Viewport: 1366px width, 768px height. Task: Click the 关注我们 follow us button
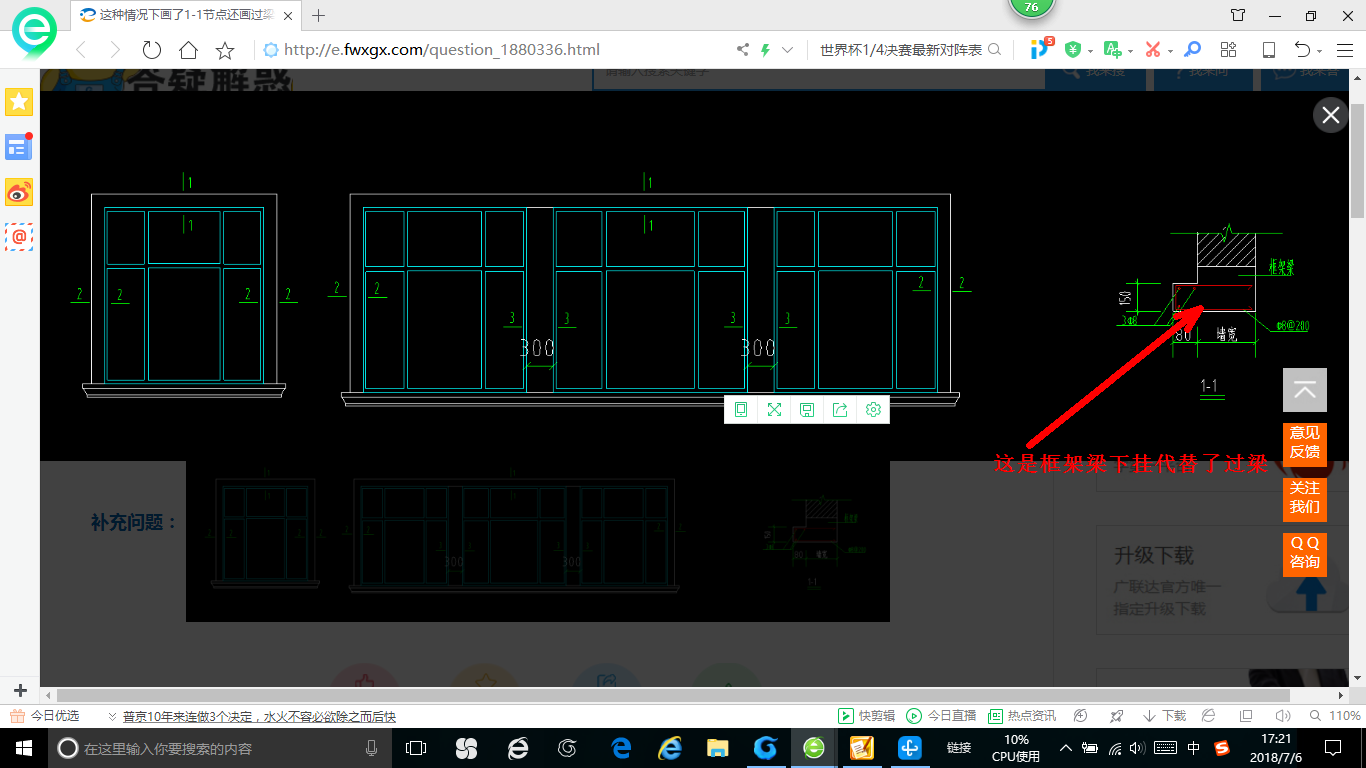coord(1305,498)
